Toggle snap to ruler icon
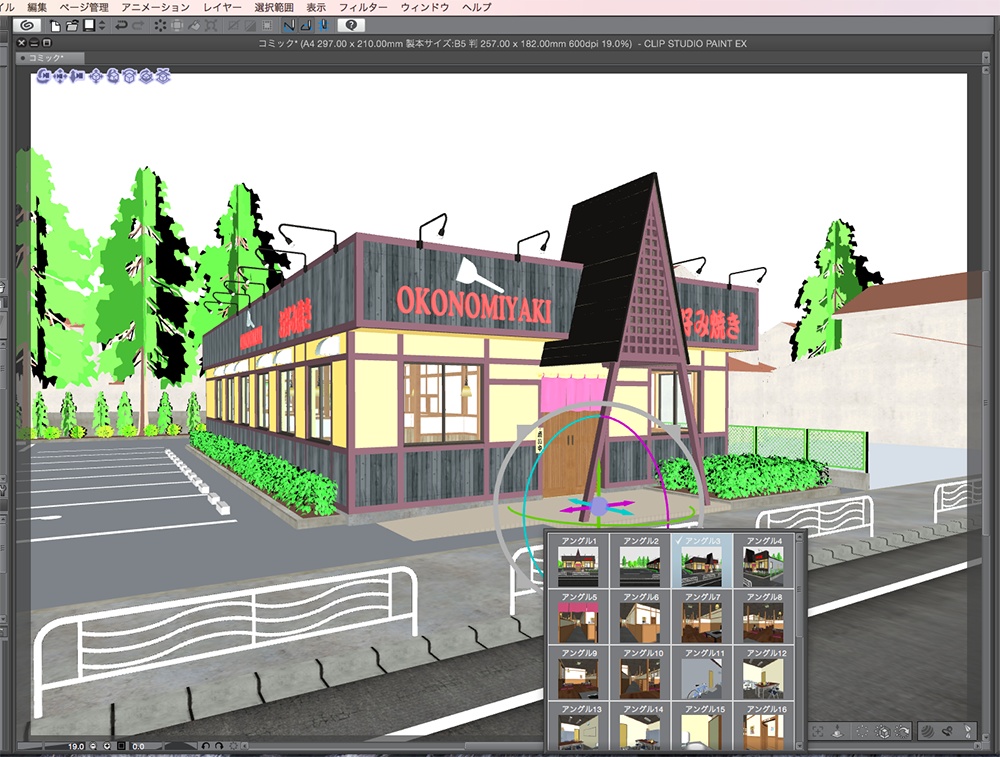This screenshot has height=757, width=1000. point(290,26)
